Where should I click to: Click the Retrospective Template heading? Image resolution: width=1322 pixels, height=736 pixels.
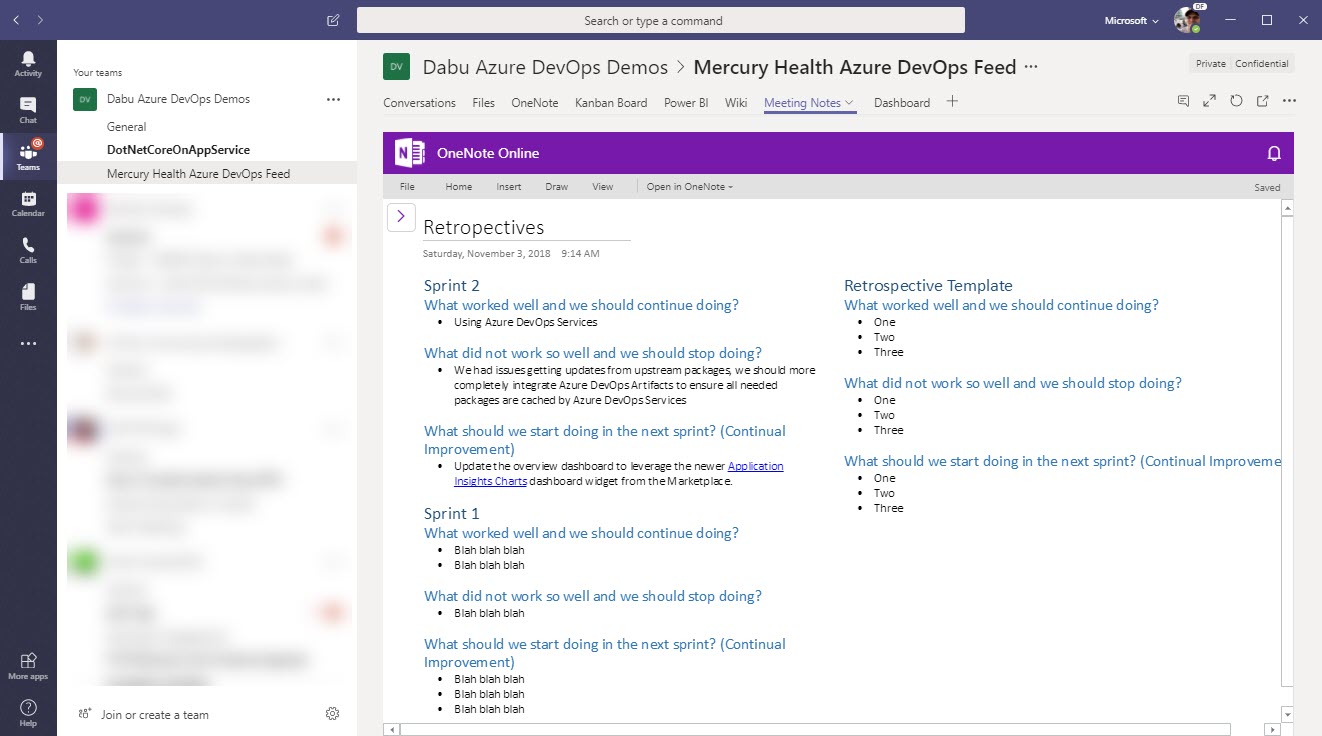[928, 286]
